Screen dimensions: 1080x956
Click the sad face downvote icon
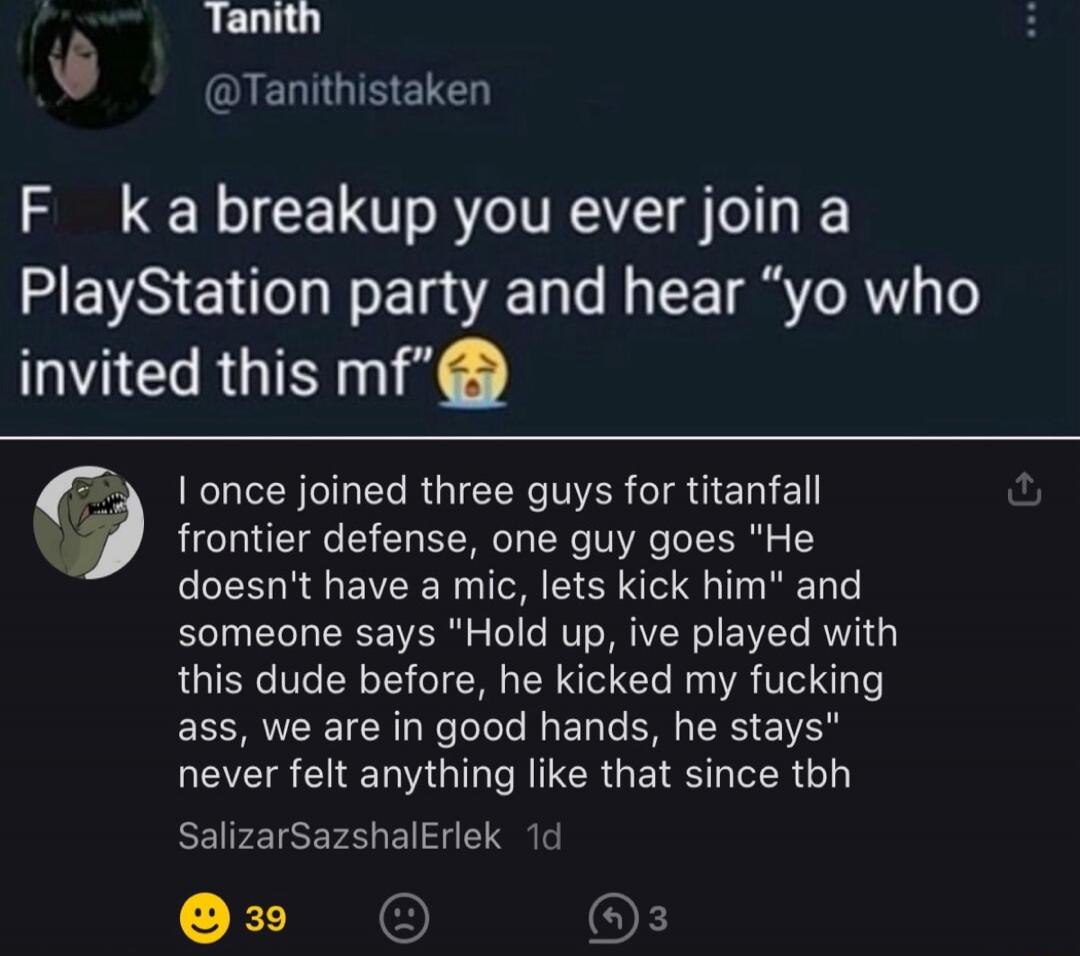[404, 918]
